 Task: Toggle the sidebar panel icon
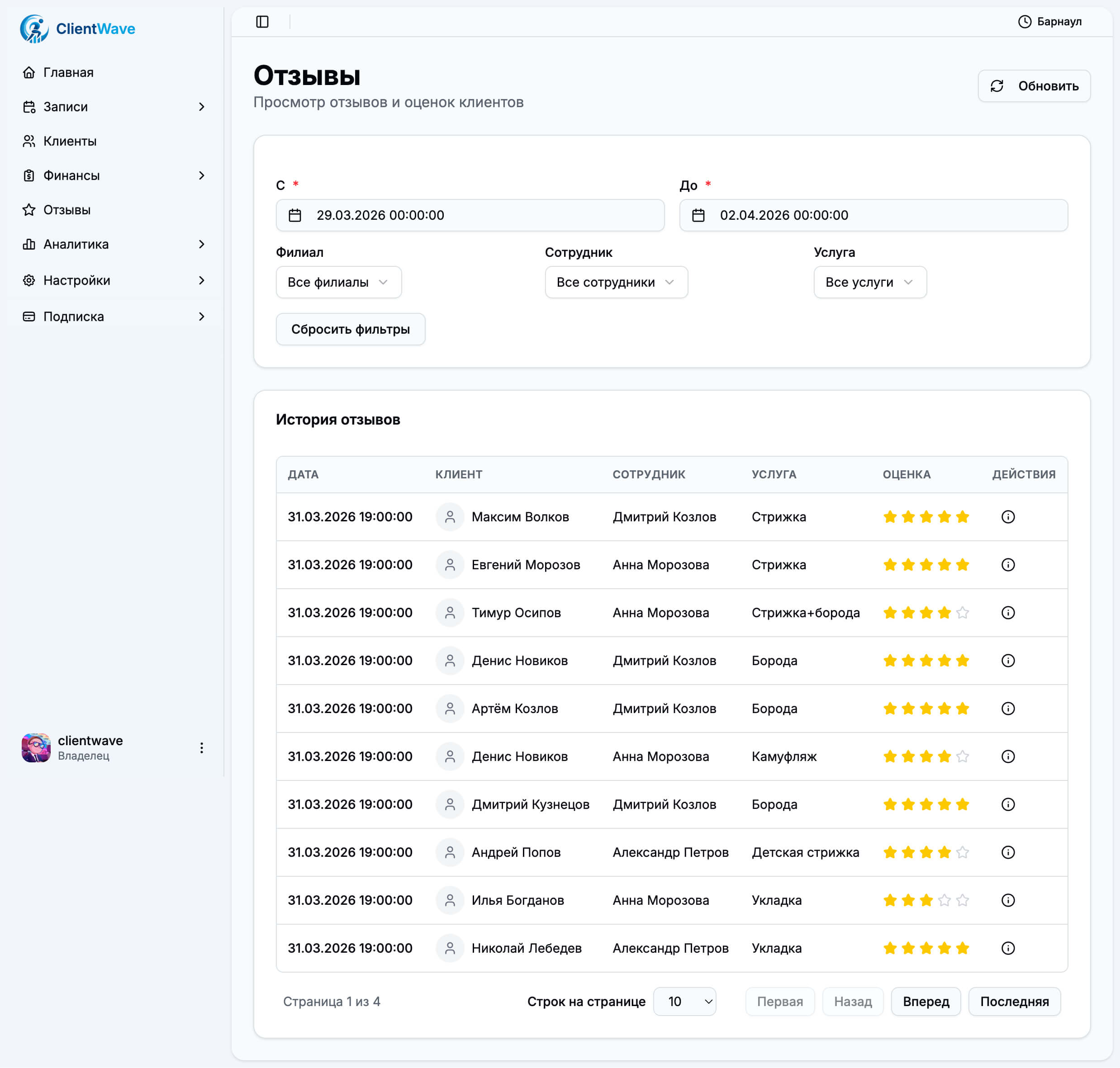coord(262,22)
